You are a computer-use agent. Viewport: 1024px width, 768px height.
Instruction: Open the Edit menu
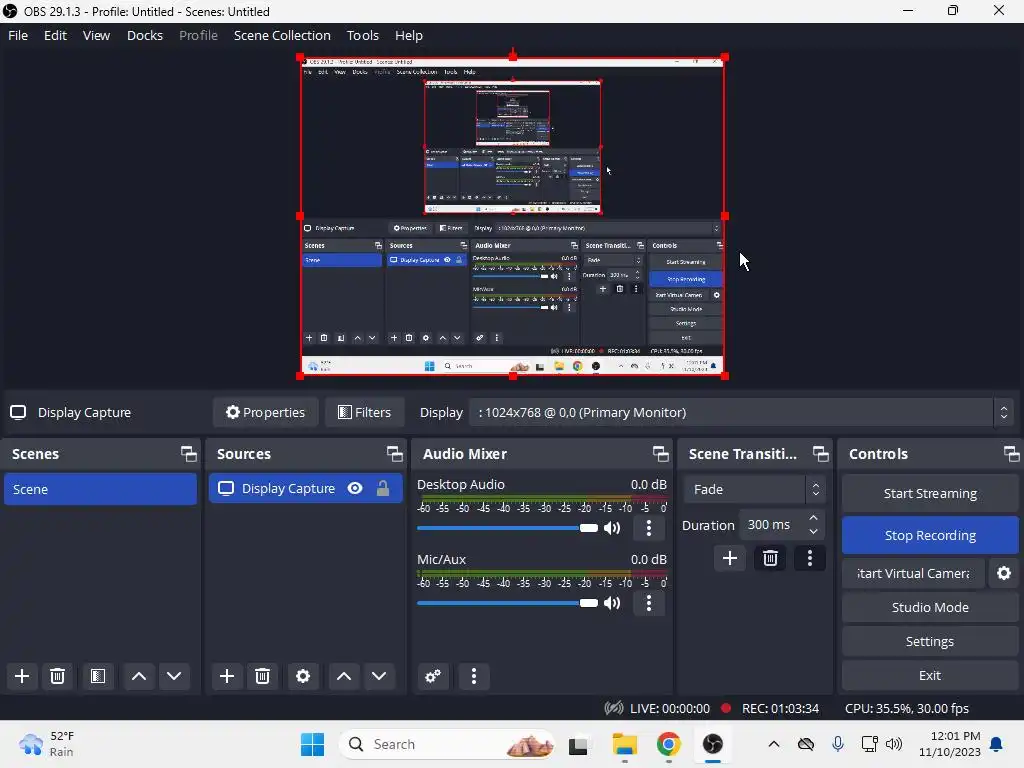55,35
